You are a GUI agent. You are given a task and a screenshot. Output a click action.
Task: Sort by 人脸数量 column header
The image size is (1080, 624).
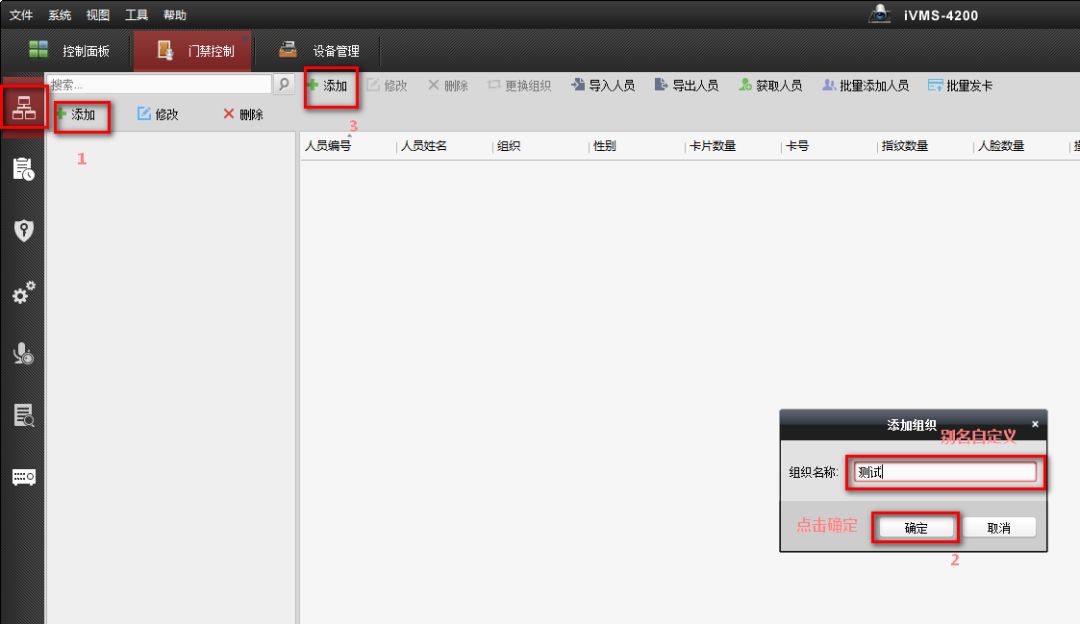coord(1001,146)
